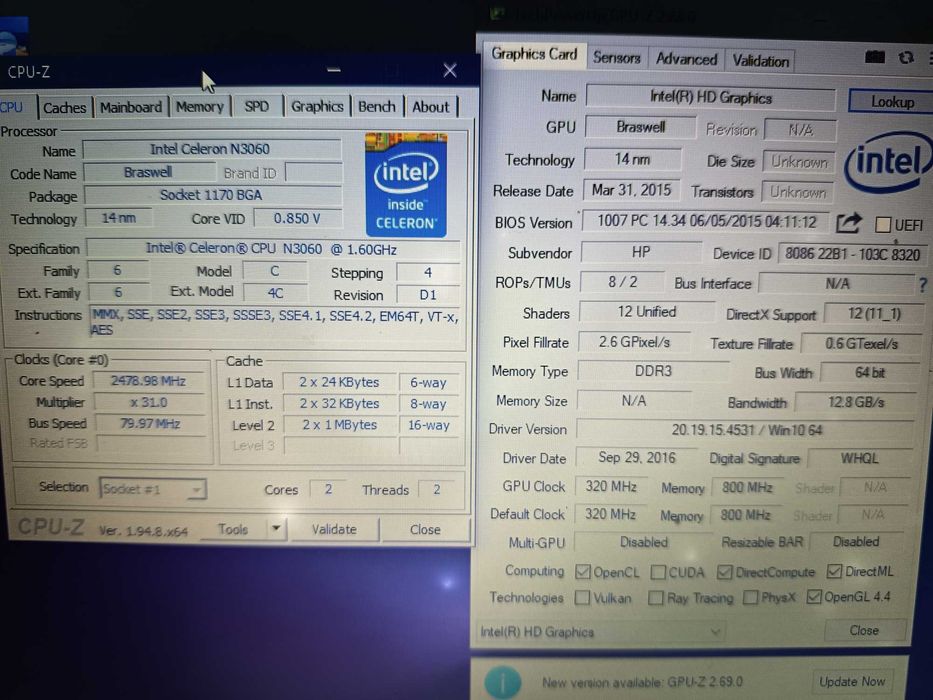Click the Level 2 cache value 2 x 1 MBytes
This screenshot has width=933, height=700.
340,425
